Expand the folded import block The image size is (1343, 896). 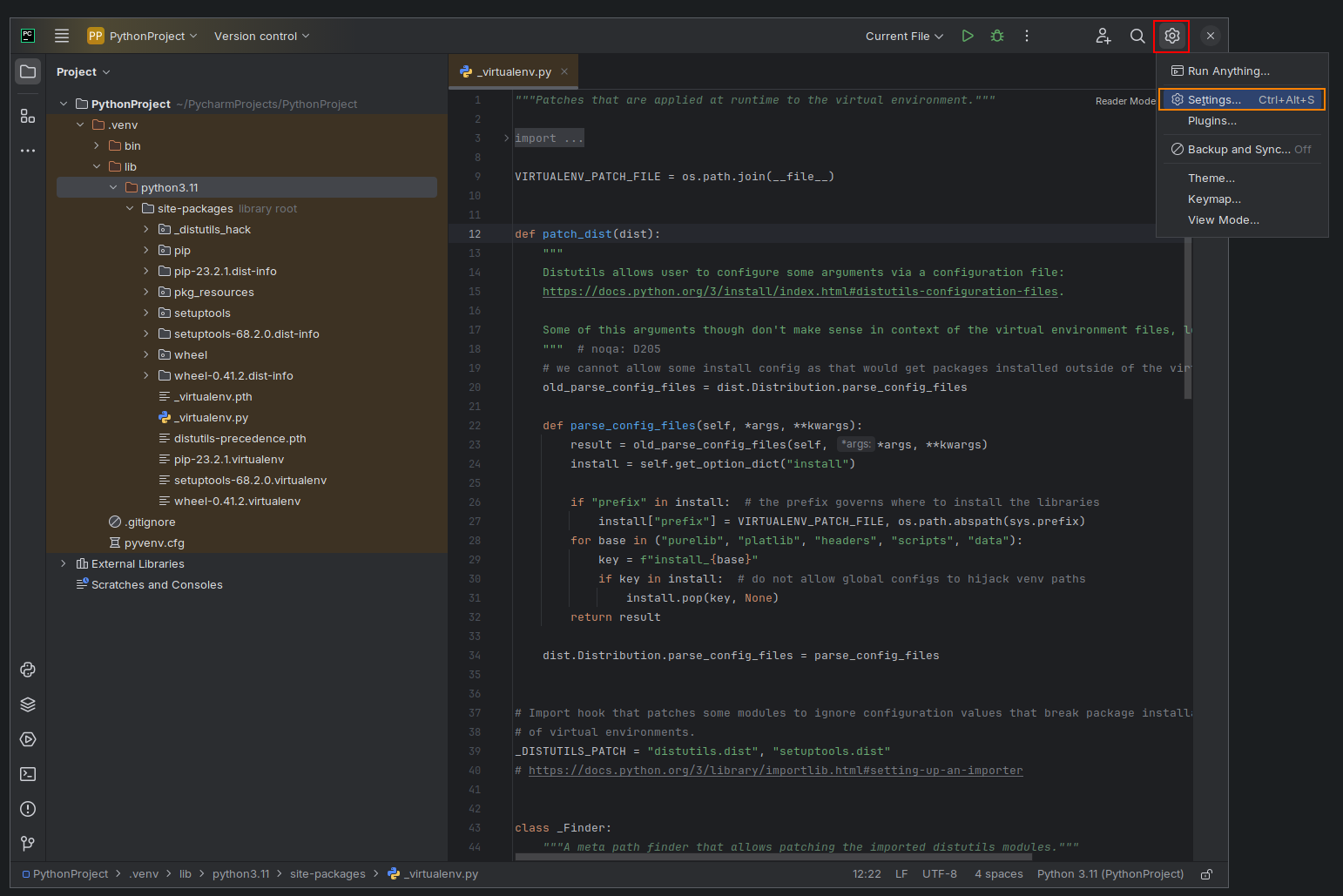(506, 138)
